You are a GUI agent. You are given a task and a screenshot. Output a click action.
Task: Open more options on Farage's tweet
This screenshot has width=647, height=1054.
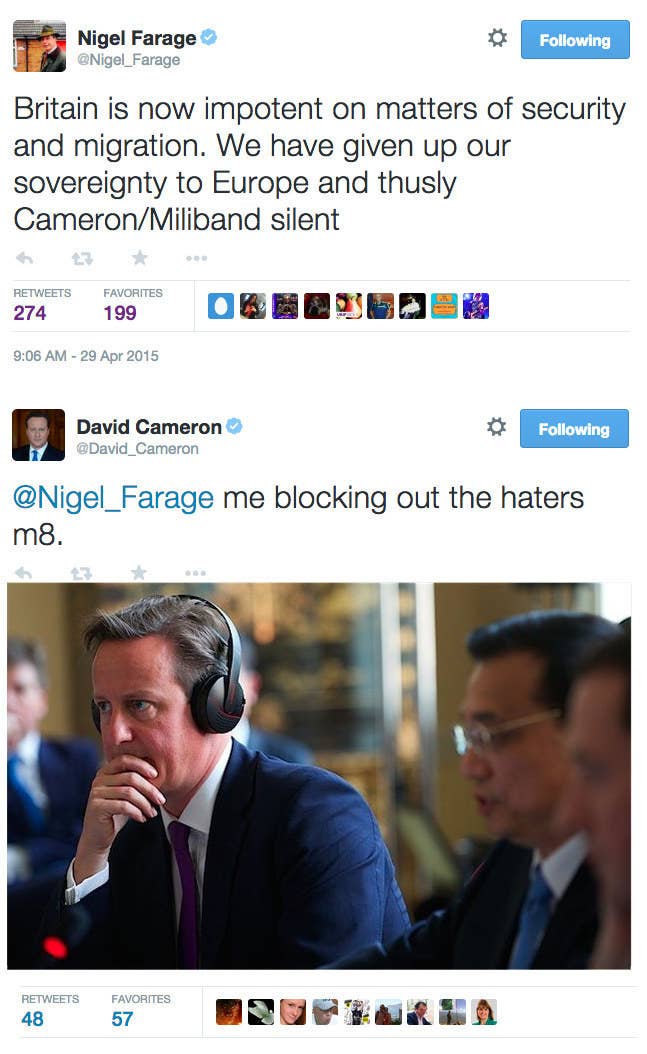(x=196, y=258)
